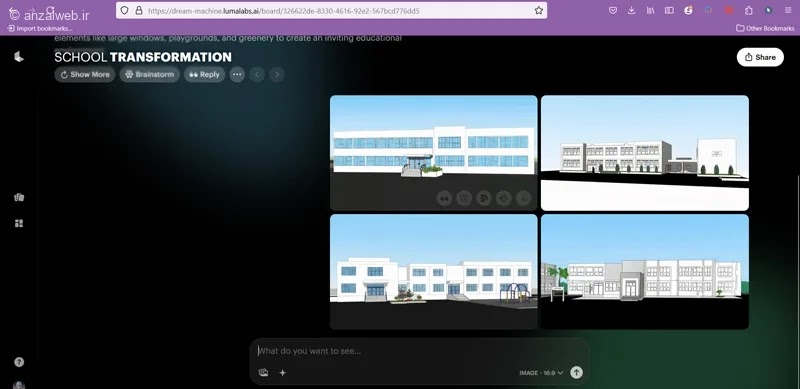The image size is (800, 389).
Task: Click the Luma logo icon in sidebar
Action: coord(19,57)
